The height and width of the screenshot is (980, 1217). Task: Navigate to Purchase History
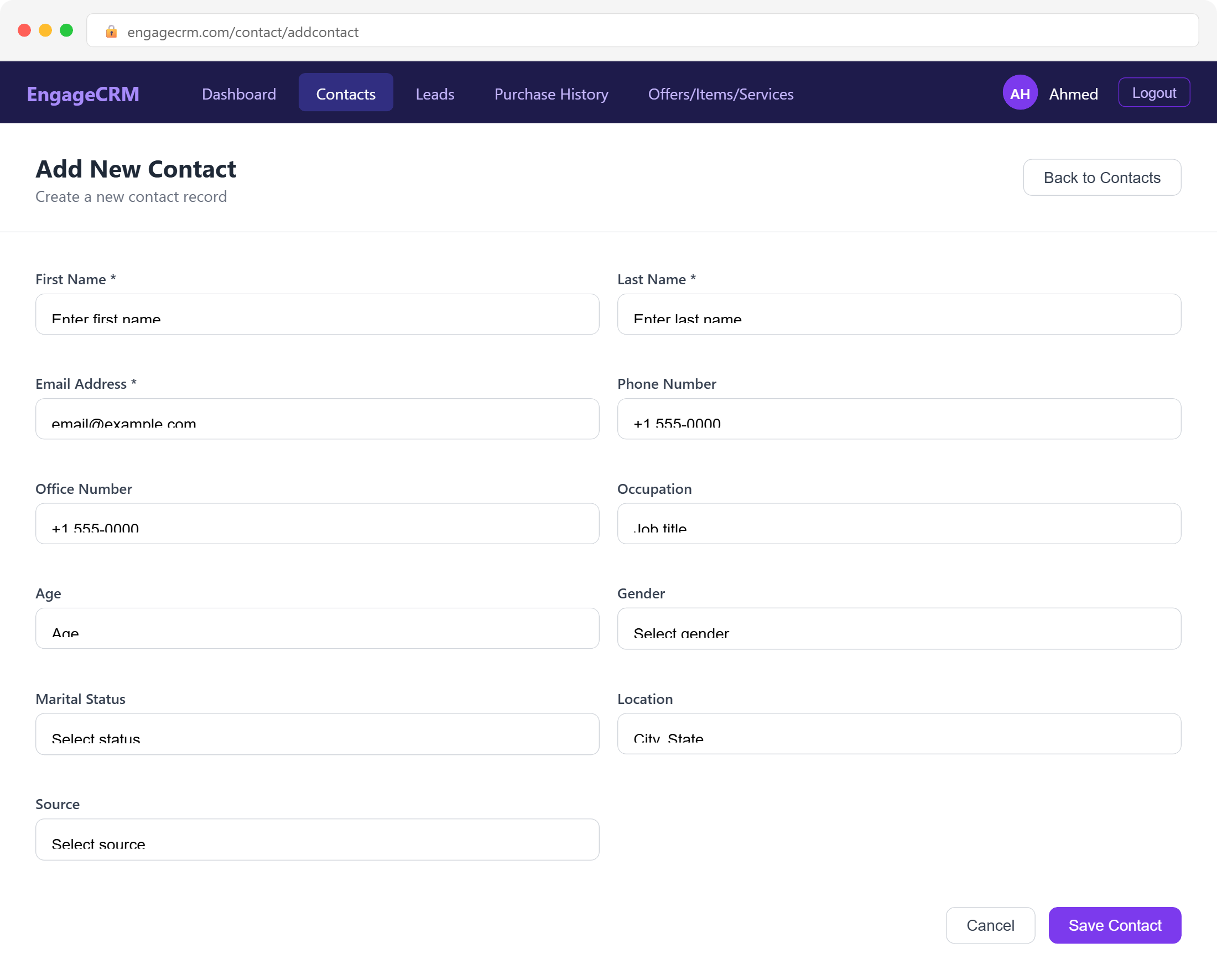(x=550, y=93)
